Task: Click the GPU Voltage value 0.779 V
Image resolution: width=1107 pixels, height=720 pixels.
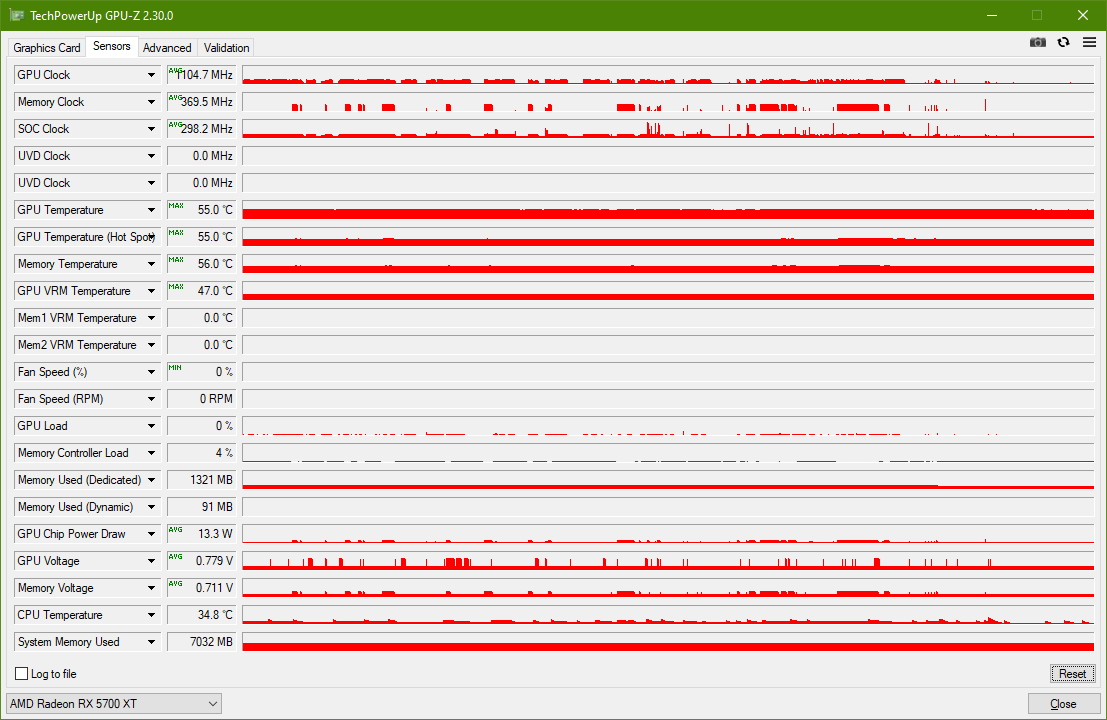Action: (201, 561)
